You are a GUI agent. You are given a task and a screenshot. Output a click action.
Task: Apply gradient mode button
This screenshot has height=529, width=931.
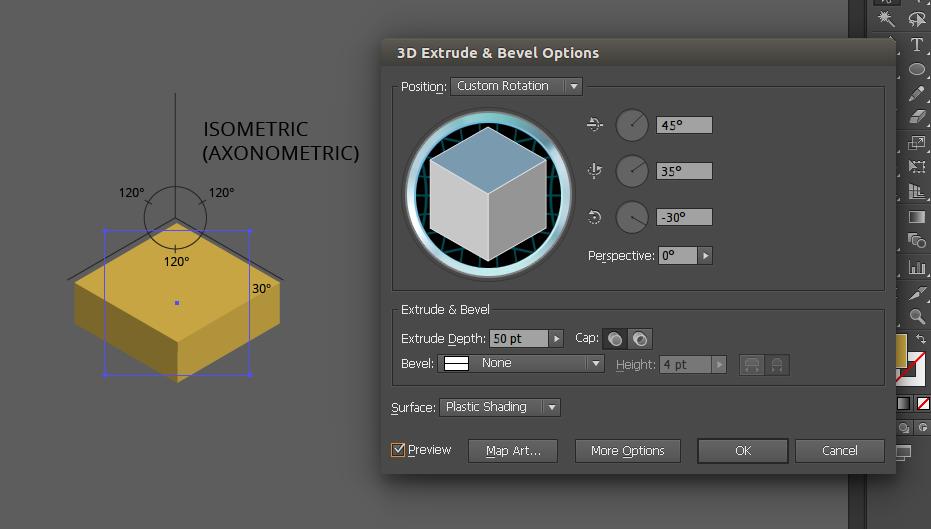[x=903, y=404]
